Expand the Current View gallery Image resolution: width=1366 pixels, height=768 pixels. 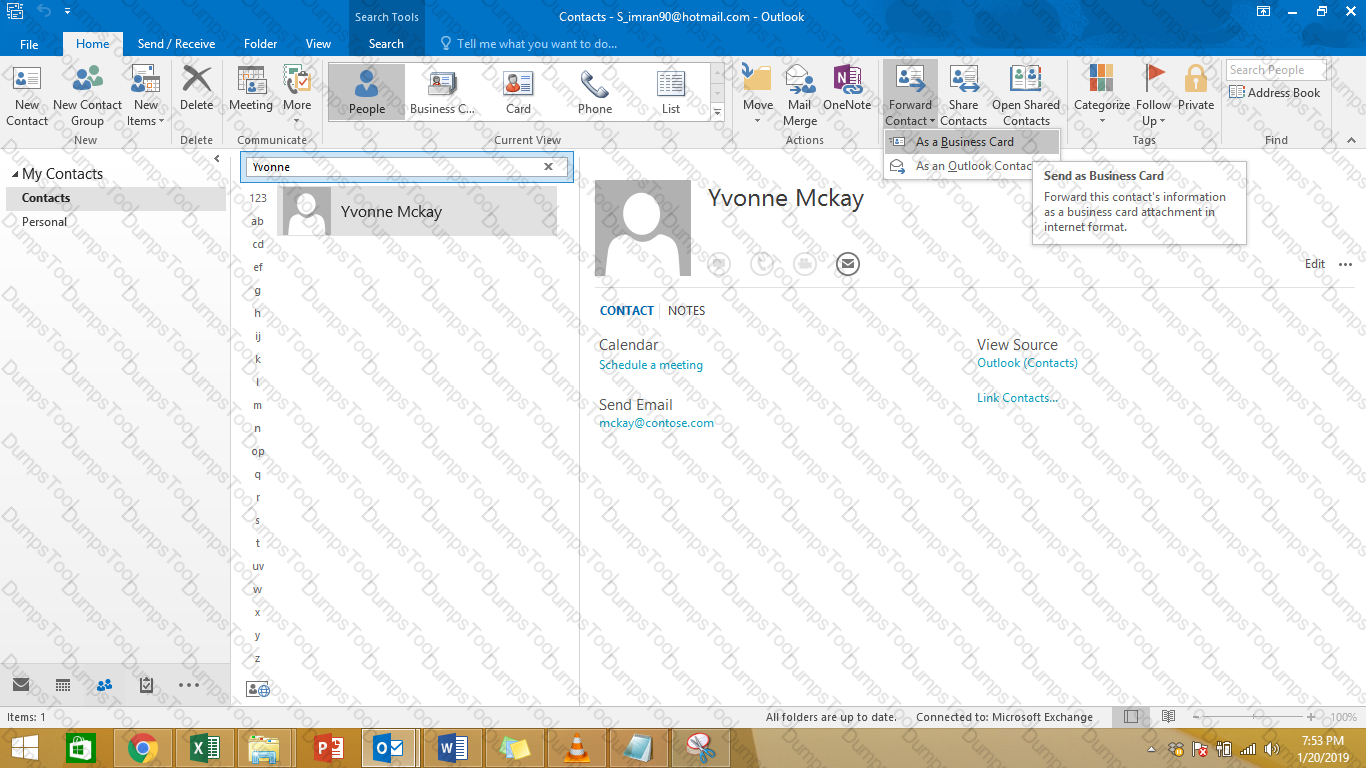coord(717,114)
